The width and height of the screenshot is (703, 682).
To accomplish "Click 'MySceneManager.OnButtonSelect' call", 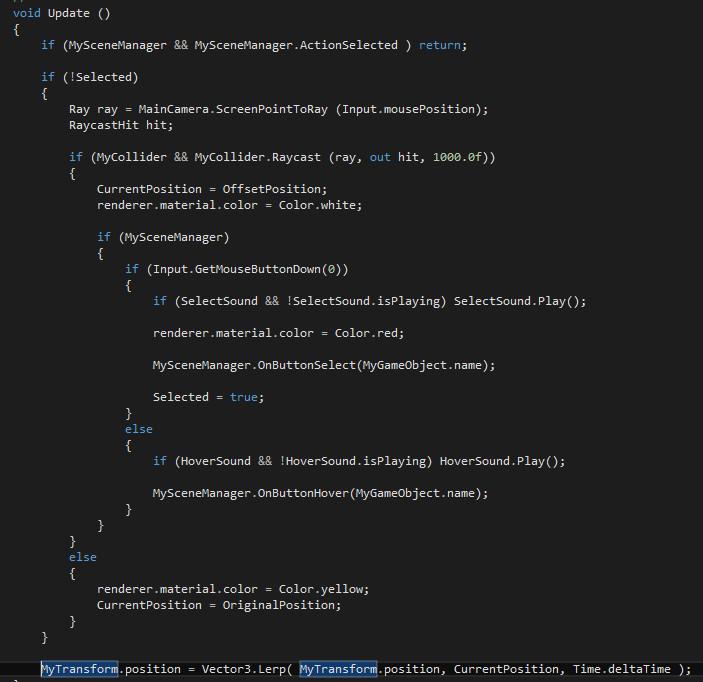I will coord(254,365).
